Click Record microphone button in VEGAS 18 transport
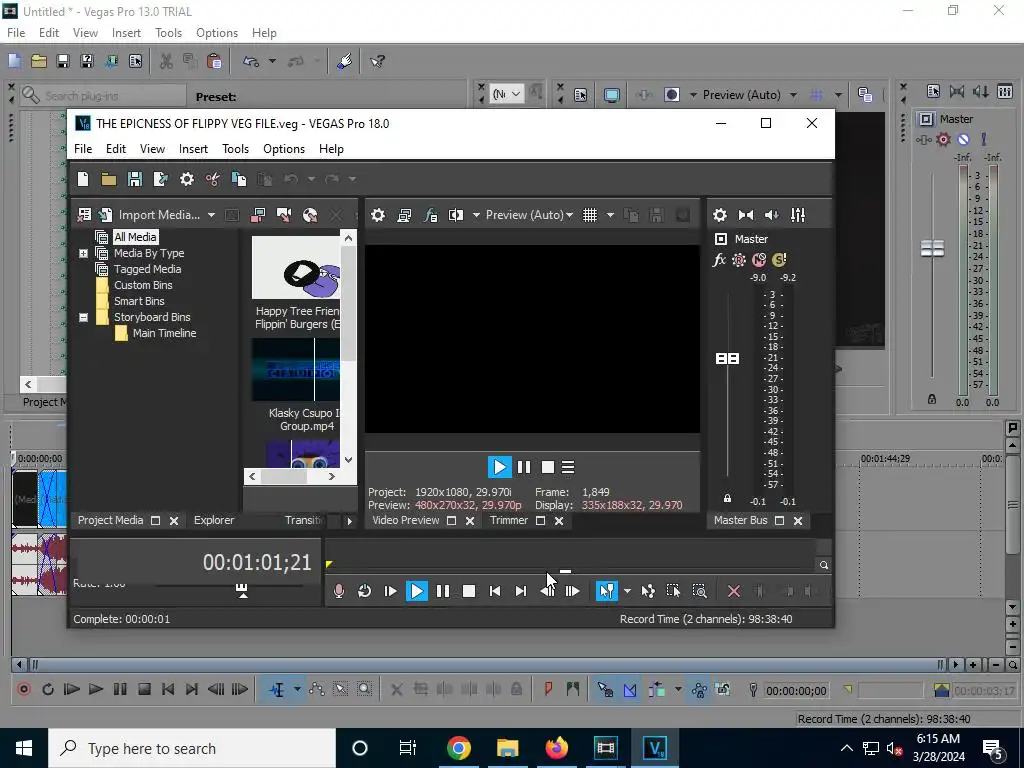 point(338,591)
